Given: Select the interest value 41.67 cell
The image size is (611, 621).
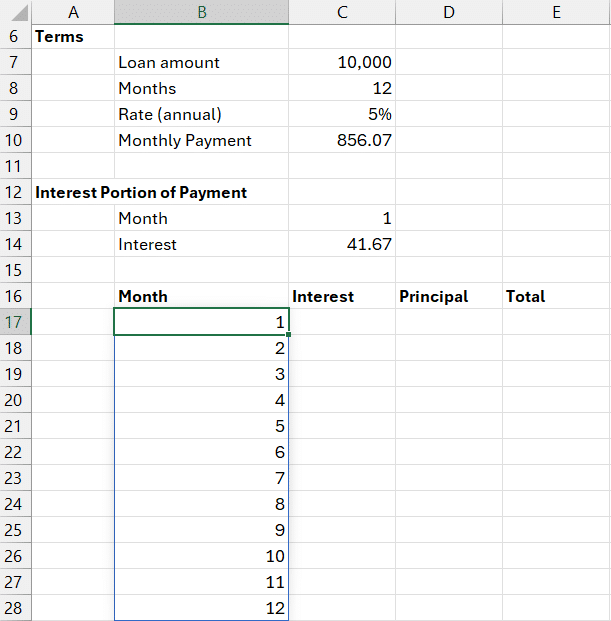Looking at the screenshot, I should (342, 244).
